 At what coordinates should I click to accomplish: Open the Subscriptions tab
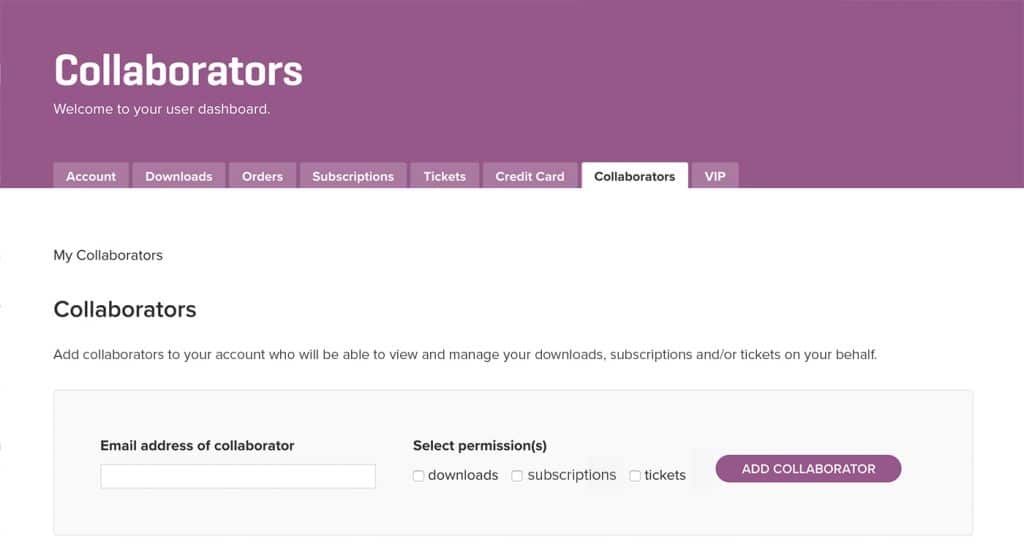353,176
